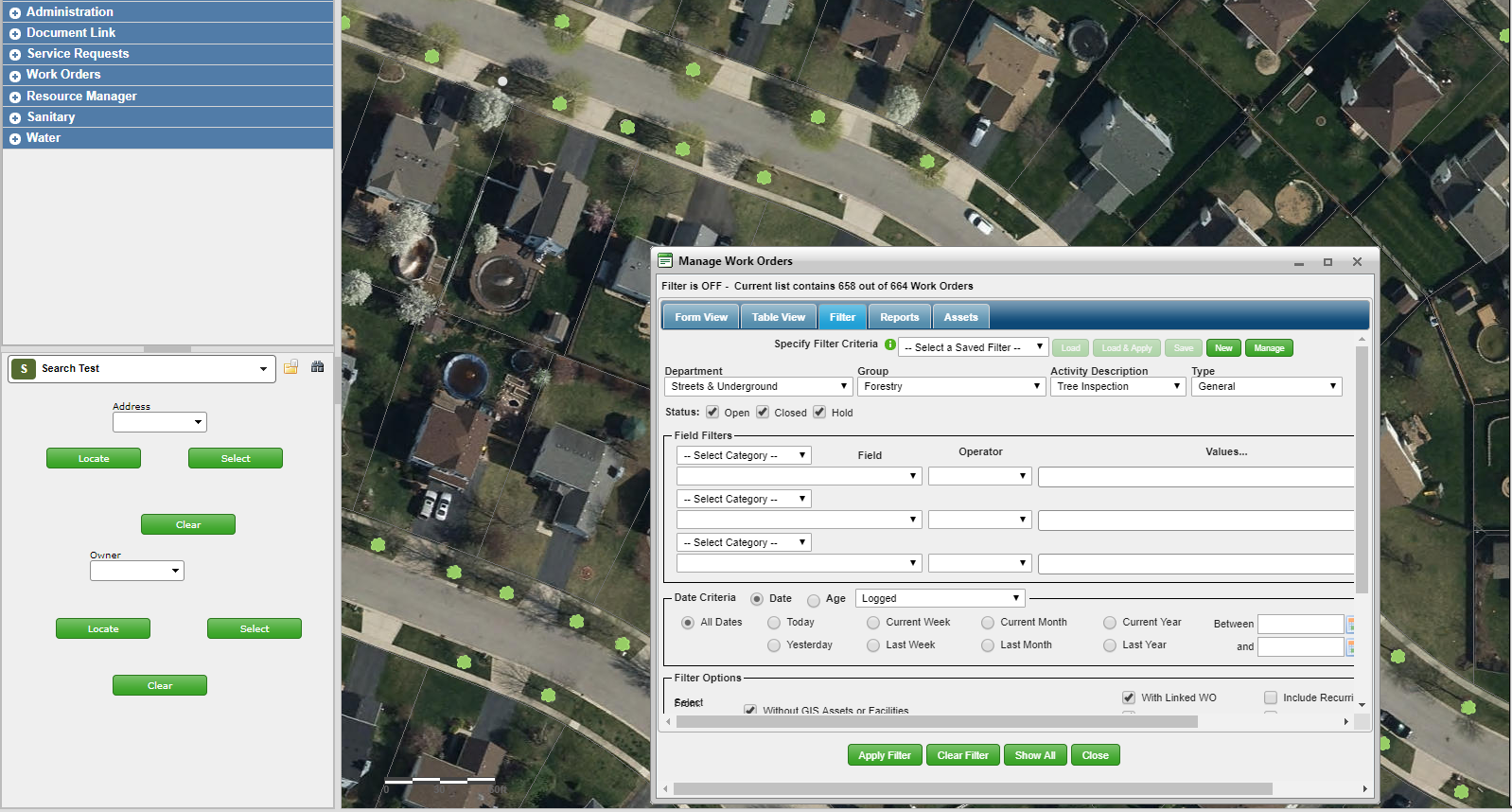Viewport: 1512px width, 812px height.
Task: Open the Department dropdown showing Streets & Underground
Action: tap(759, 386)
